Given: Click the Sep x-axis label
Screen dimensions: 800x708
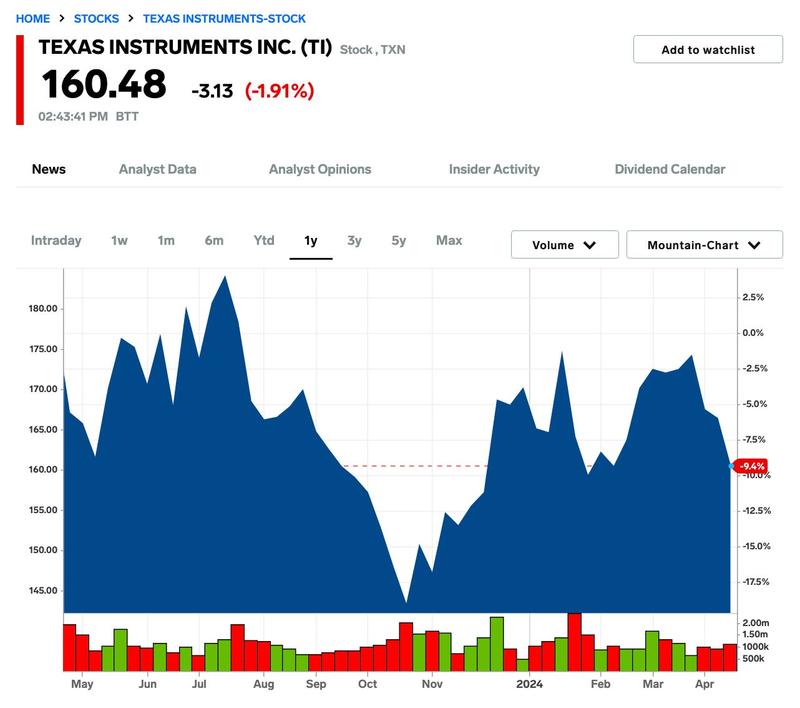Looking at the screenshot, I should point(316,684).
